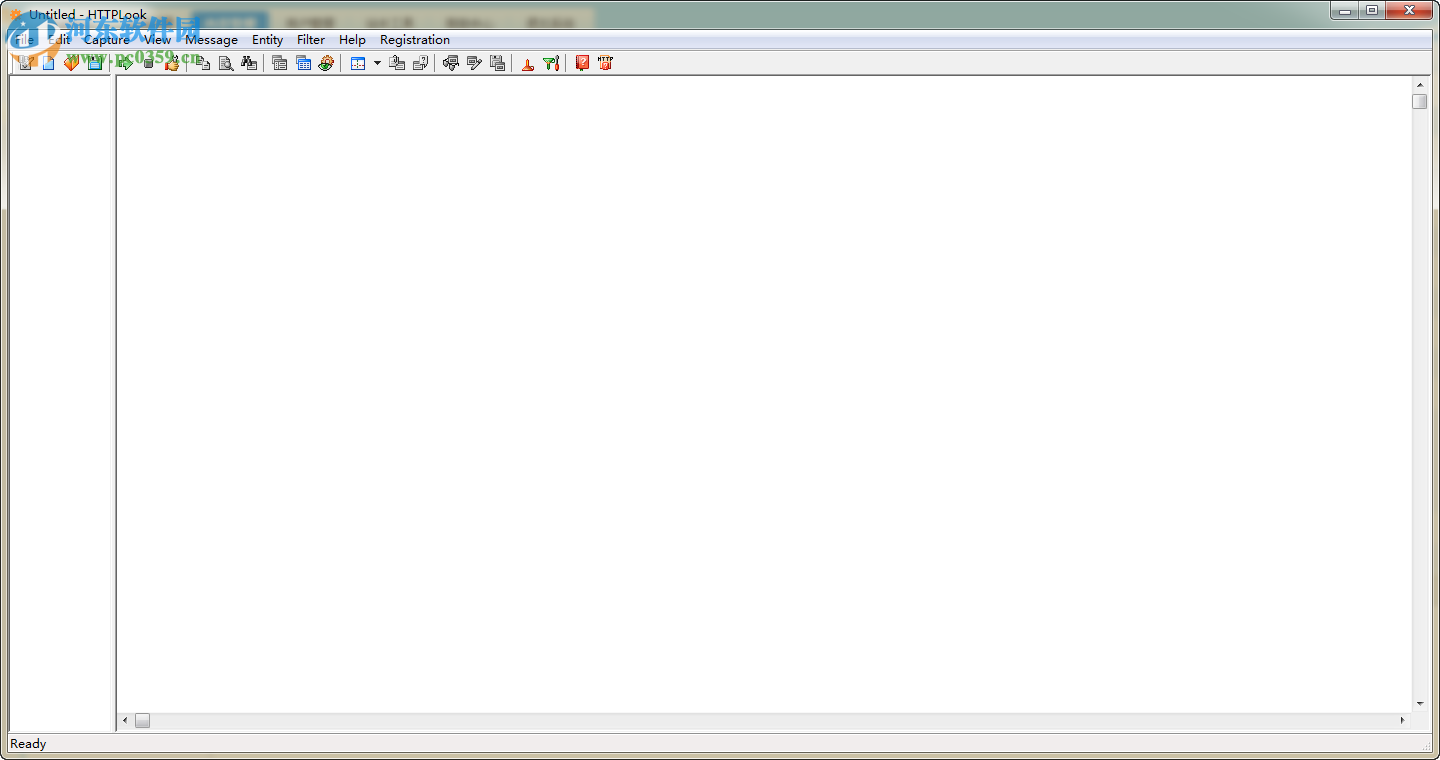The image size is (1440, 760).
Task: Start capturing with the green arrow icon
Action: click(x=126, y=63)
